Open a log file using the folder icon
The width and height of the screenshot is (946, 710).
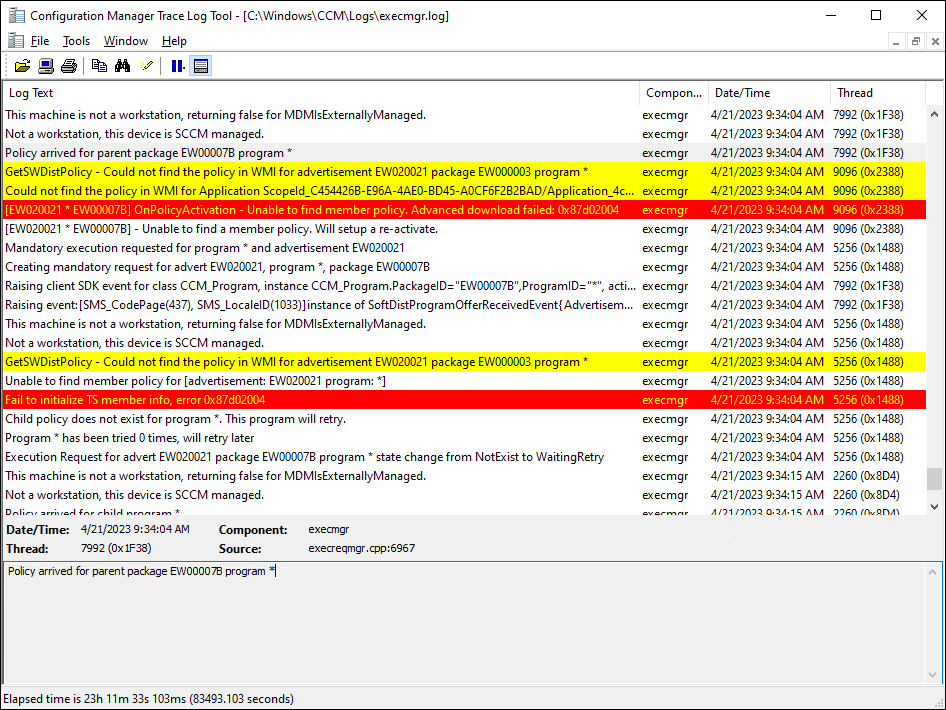(x=22, y=66)
